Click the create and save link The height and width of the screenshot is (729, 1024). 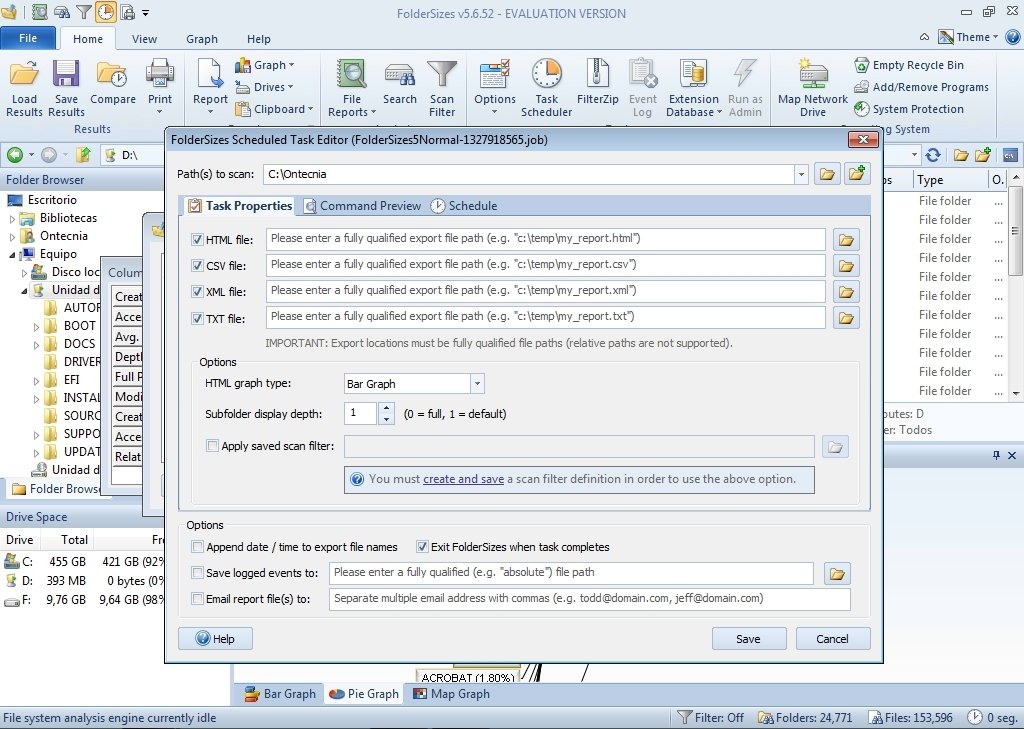(463, 478)
